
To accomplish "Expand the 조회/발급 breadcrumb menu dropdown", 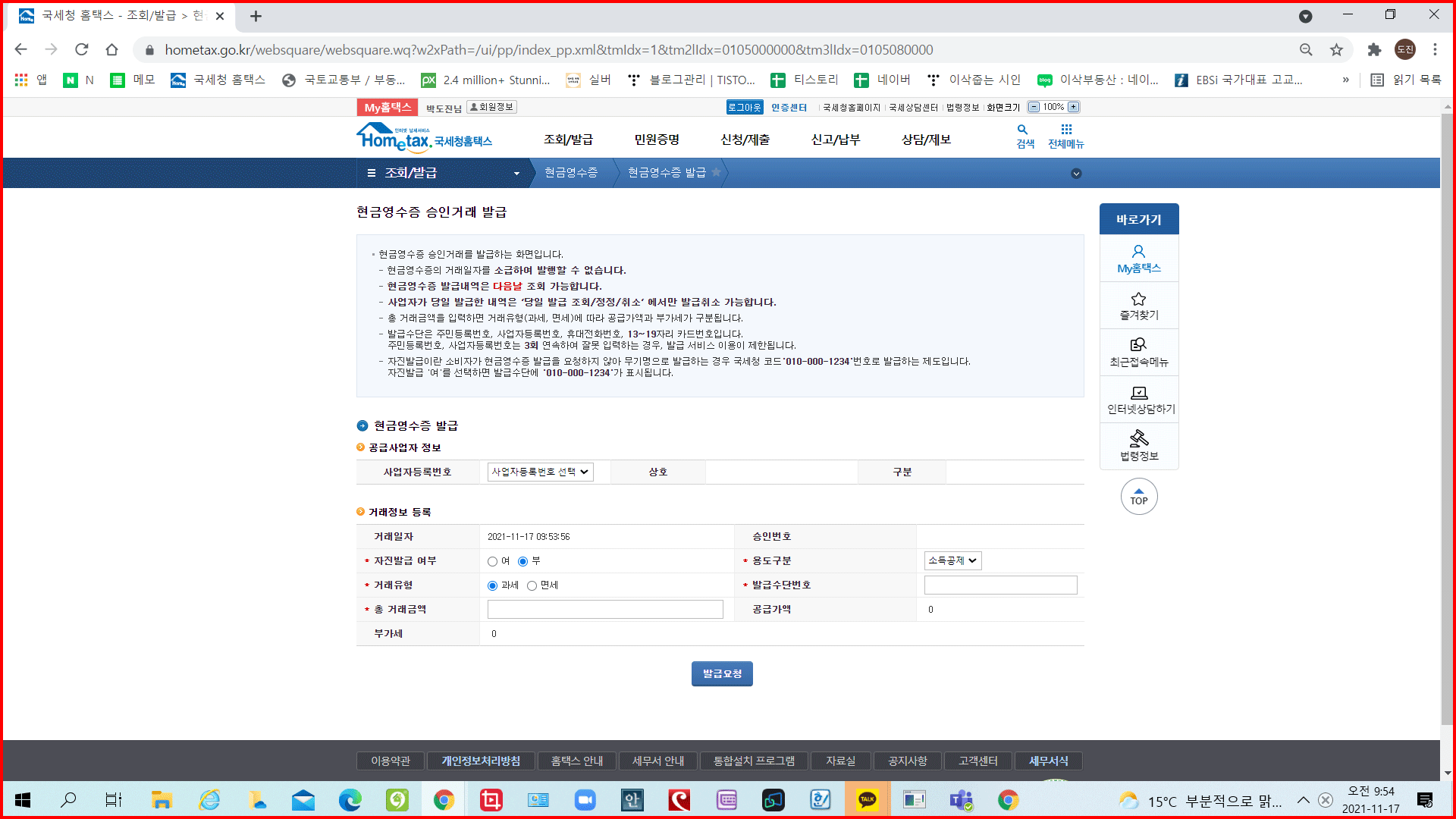I will pyautogui.click(x=516, y=174).
